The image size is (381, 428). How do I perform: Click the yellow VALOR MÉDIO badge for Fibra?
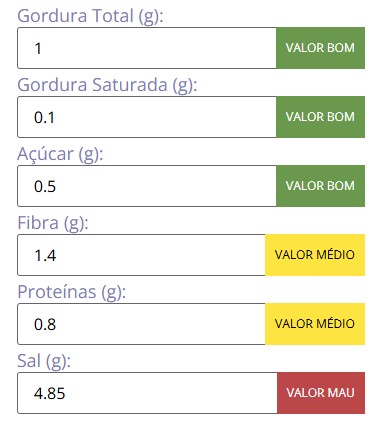[315, 255]
